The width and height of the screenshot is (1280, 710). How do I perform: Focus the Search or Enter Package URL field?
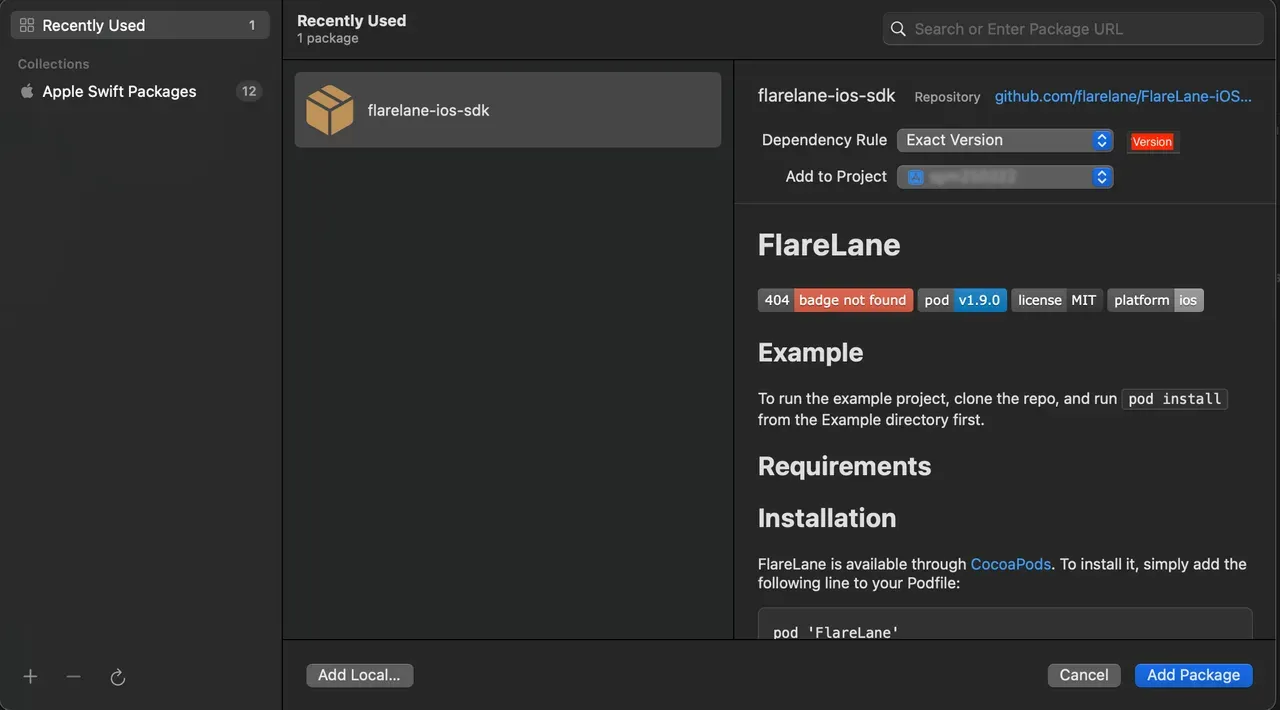pyautogui.click(x=1073, y=29)
